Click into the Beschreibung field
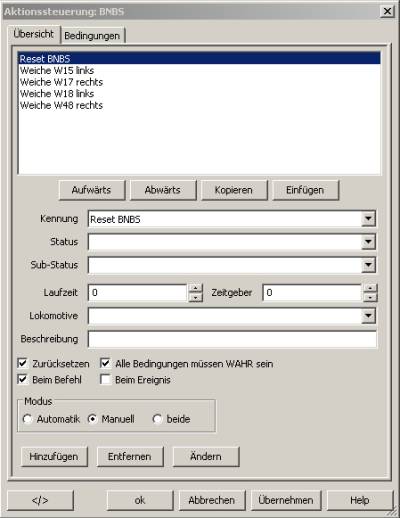The height and width of the screenshot is (518, 400). pyautogui.click(x=232, y=339)
